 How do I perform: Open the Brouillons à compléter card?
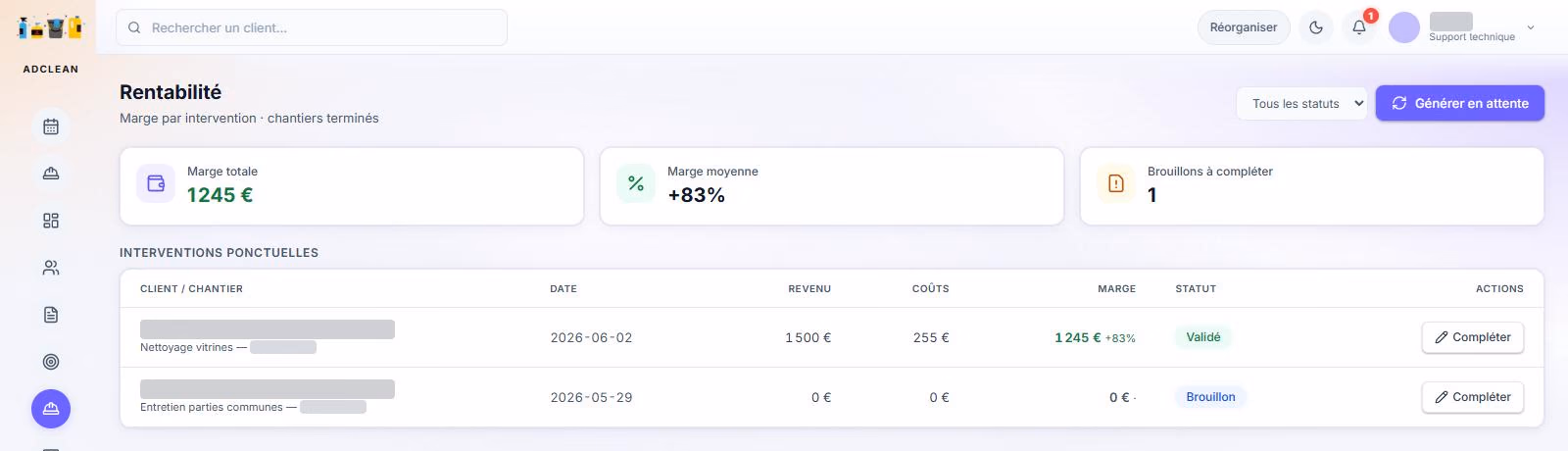point(1312,186)
